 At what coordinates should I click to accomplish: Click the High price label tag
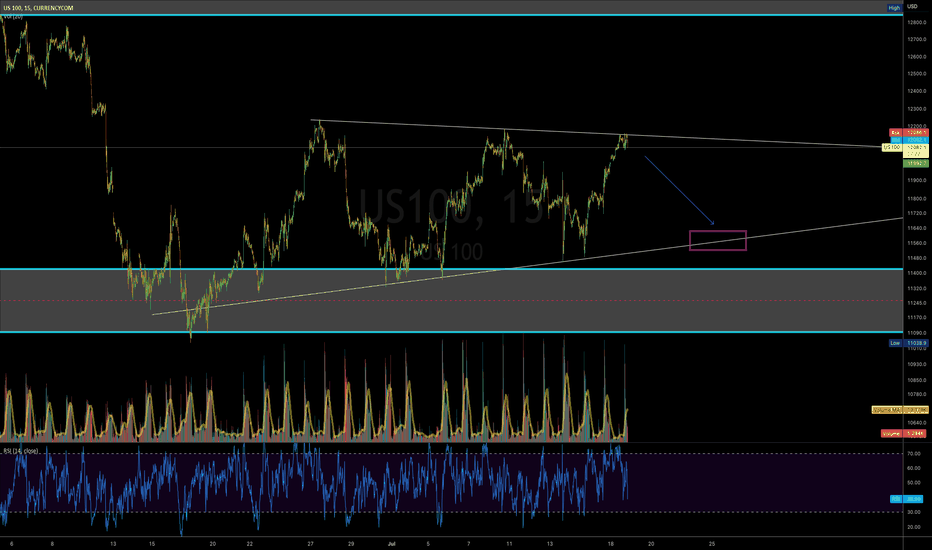[x=894, y=8]
